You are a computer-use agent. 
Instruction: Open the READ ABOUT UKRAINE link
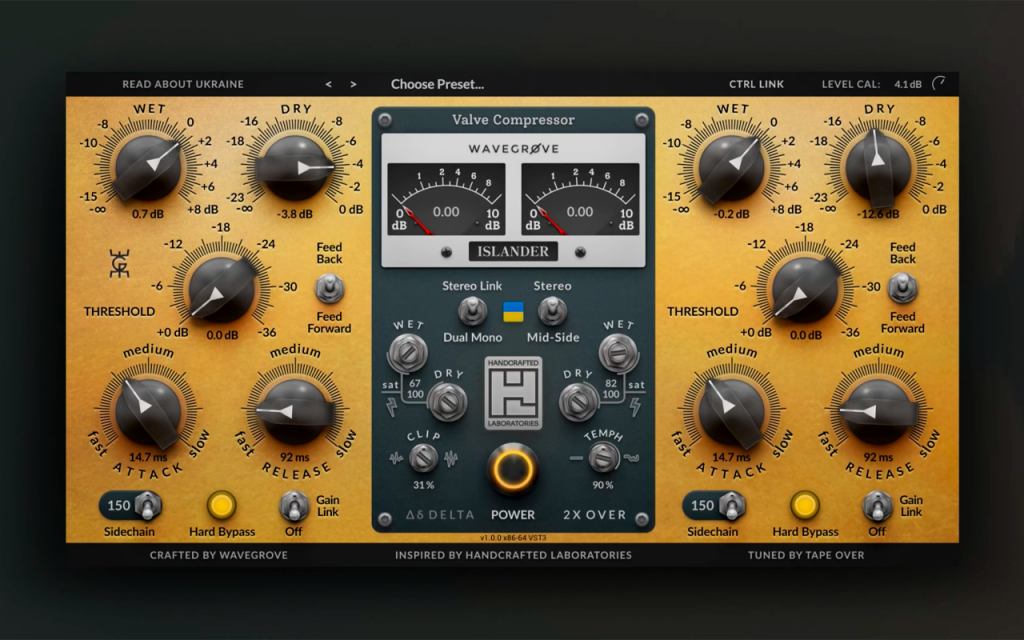(183, 84)
